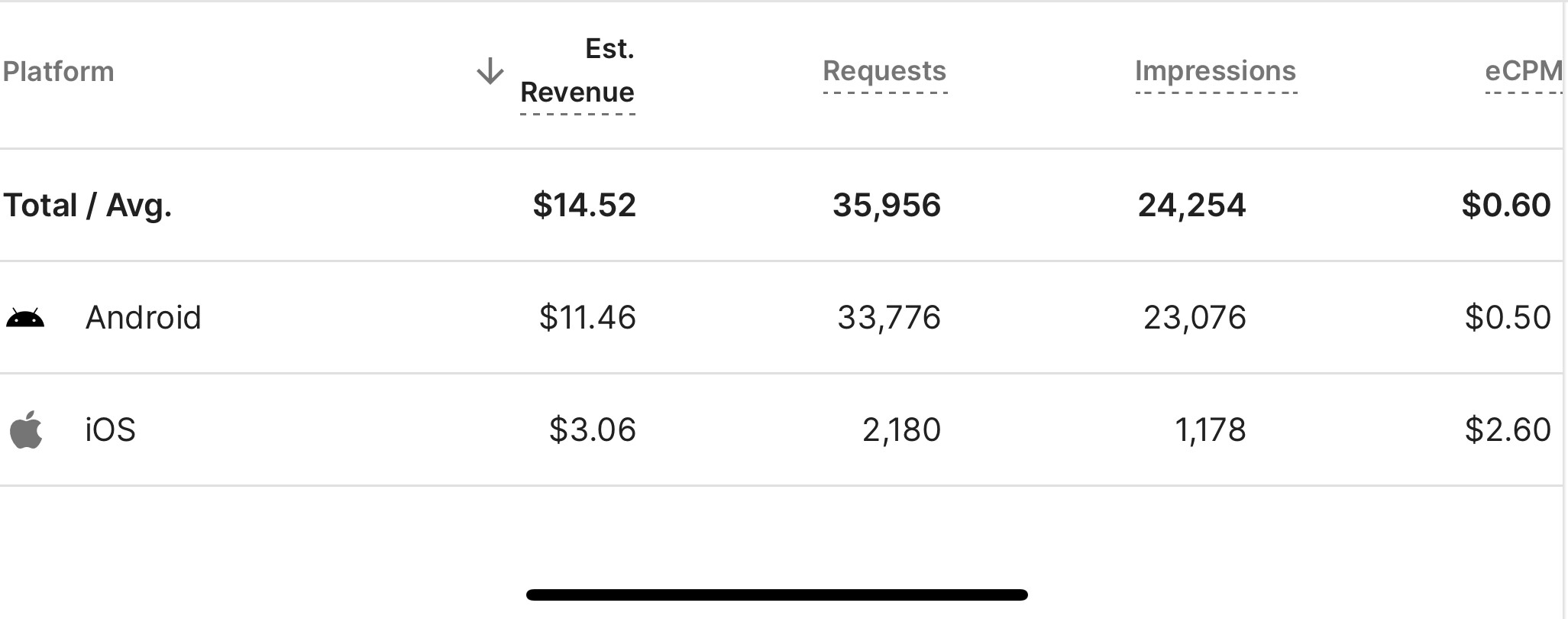This screenshot has height=619, width=1568.
Task: Click Android revenue value $11.46
Action: point(587,317)
